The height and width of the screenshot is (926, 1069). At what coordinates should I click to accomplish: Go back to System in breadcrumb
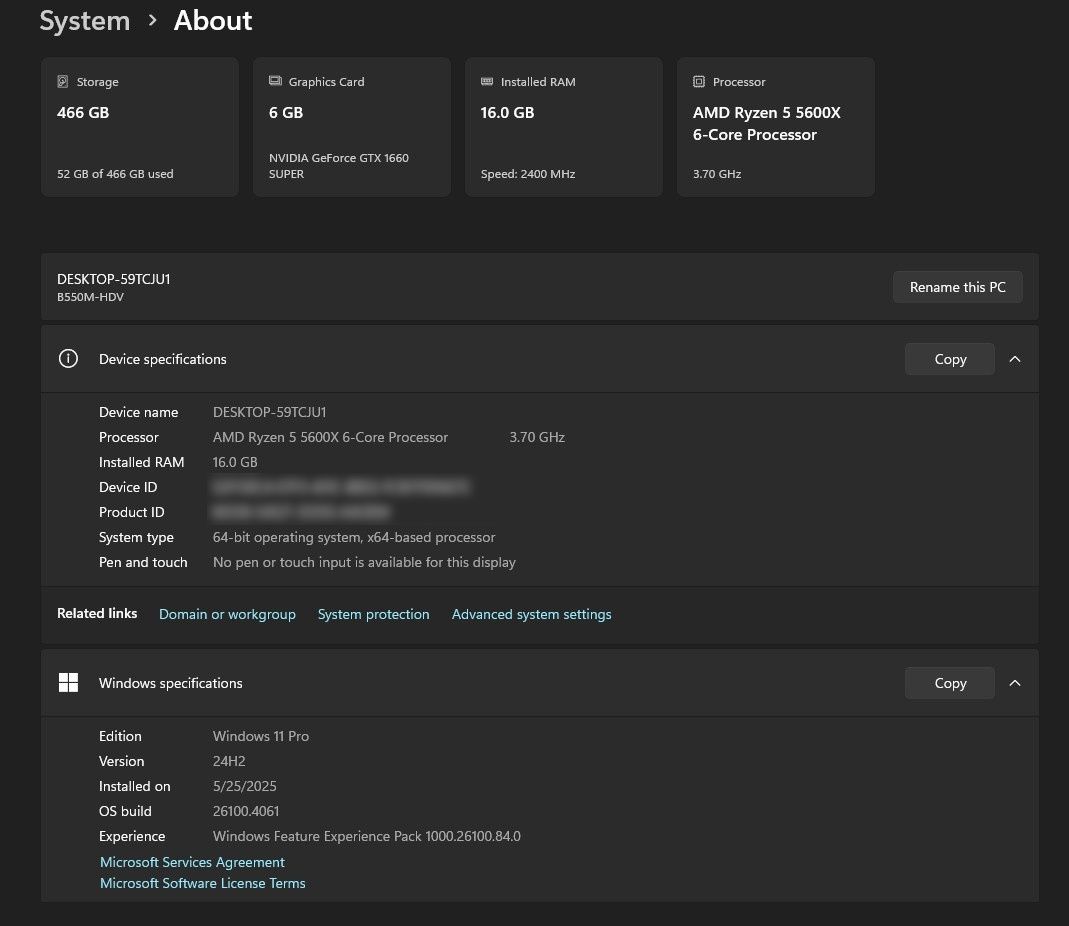[85, 21]
